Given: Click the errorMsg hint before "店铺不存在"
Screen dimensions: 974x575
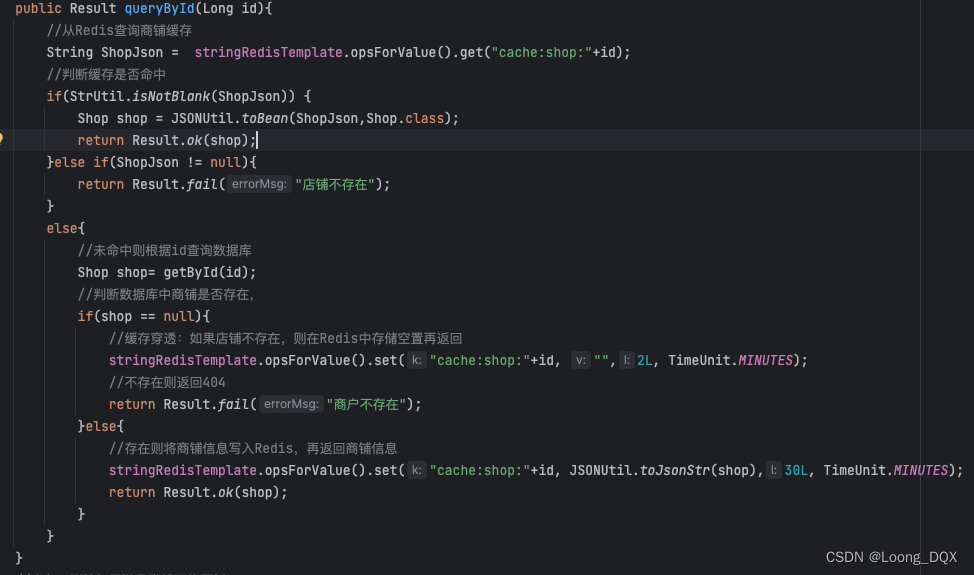Looking at the screenshot, I should click(x=259, y=184).
